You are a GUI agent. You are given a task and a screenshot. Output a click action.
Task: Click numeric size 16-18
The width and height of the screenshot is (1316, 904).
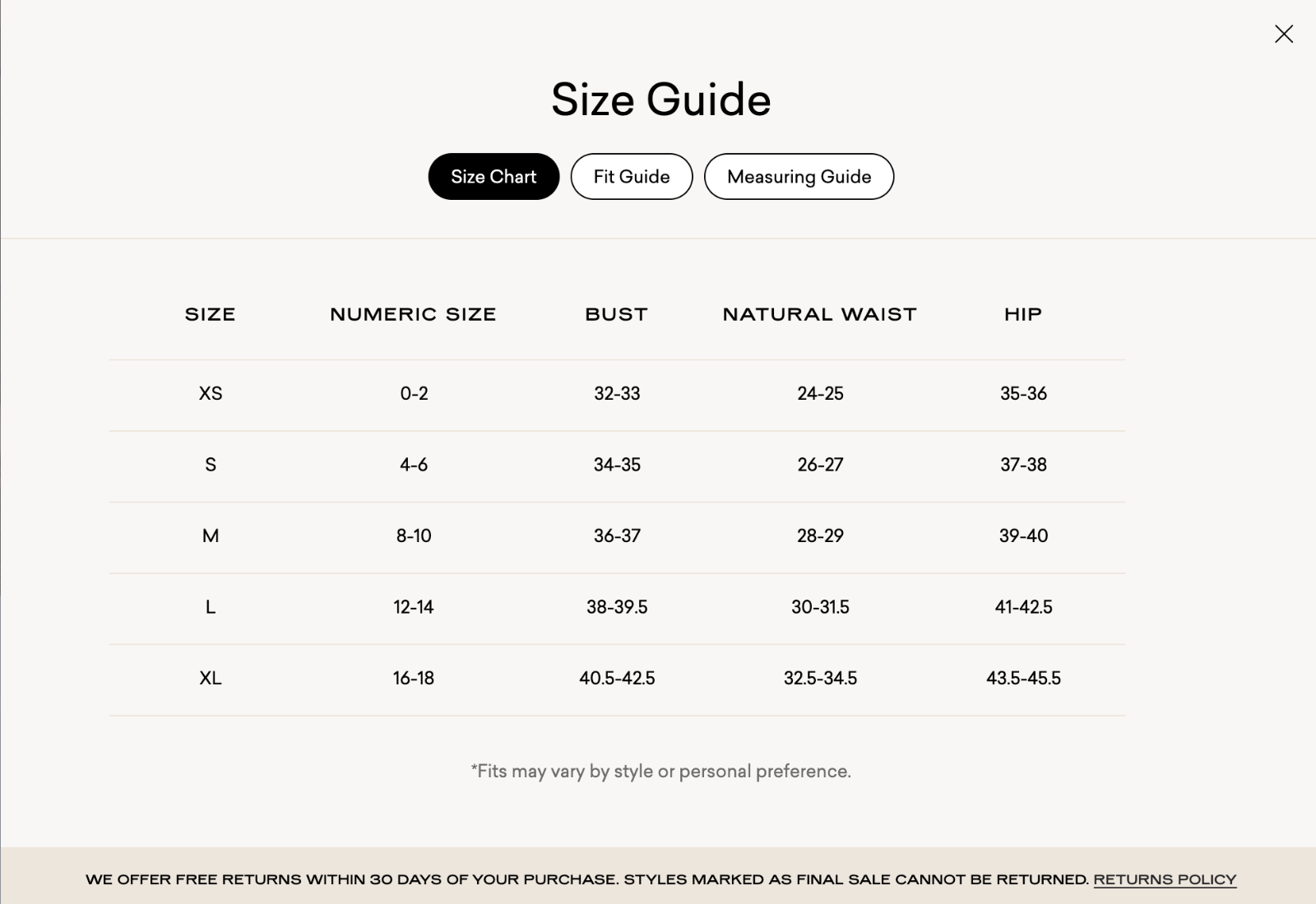pyautogui.click(x=414, y=678)
